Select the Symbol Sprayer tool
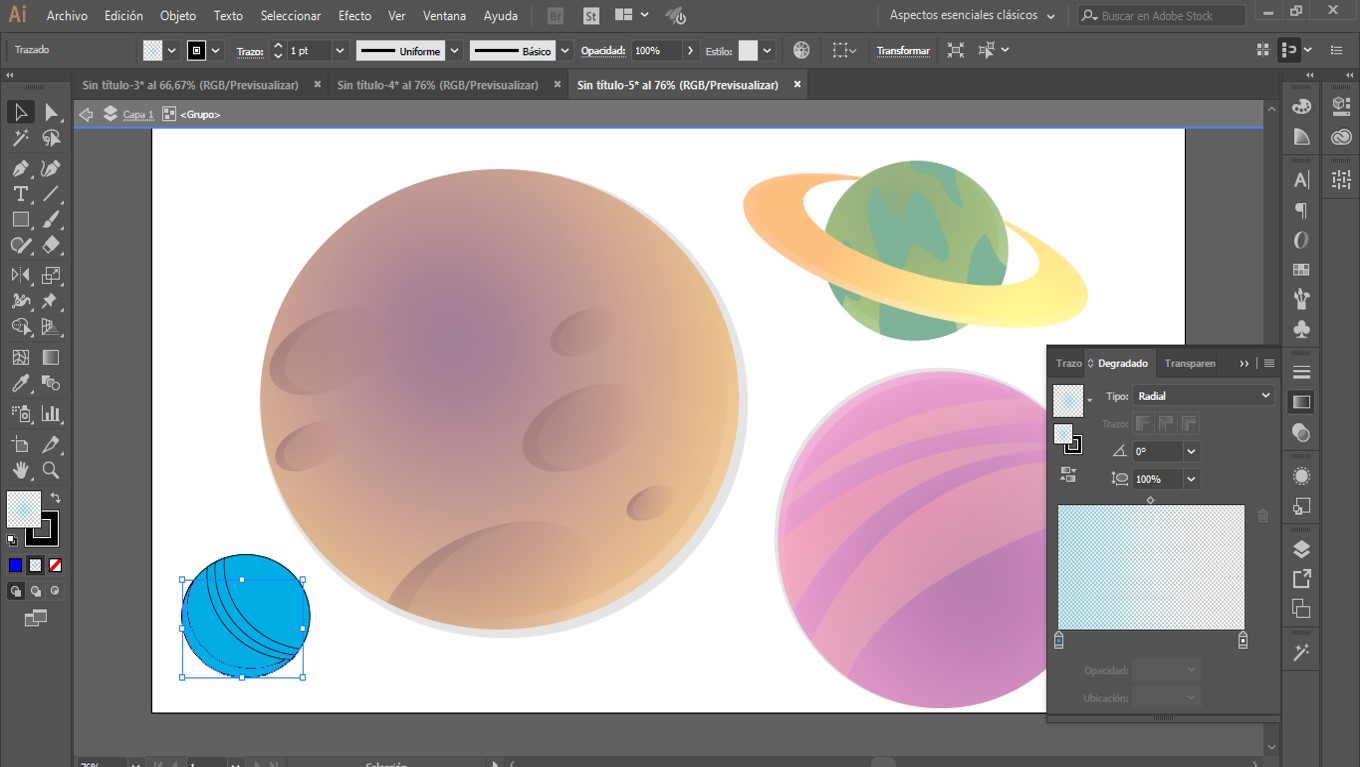 click(20, 413)
